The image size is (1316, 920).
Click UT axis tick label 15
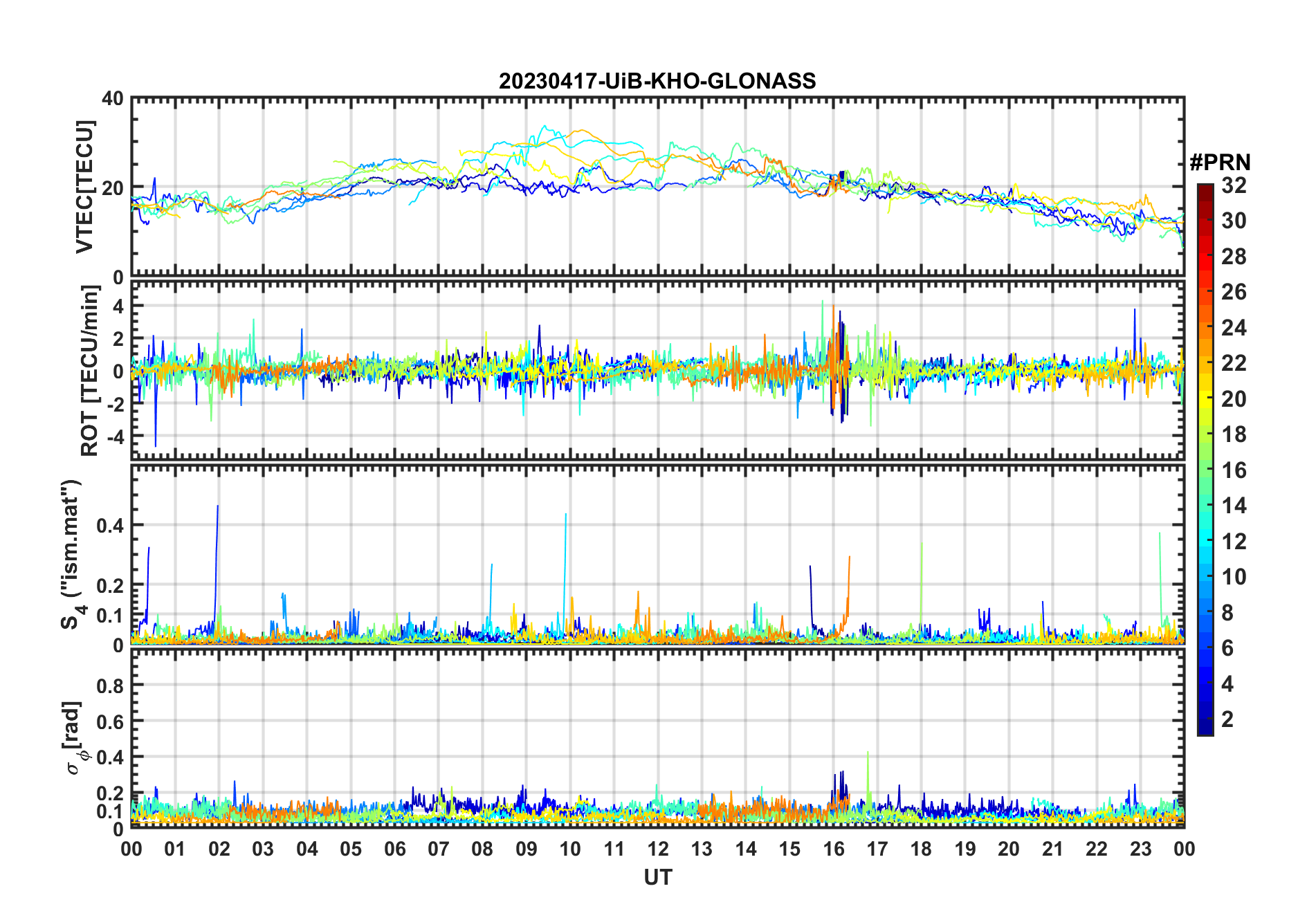[x=789, y=849]
